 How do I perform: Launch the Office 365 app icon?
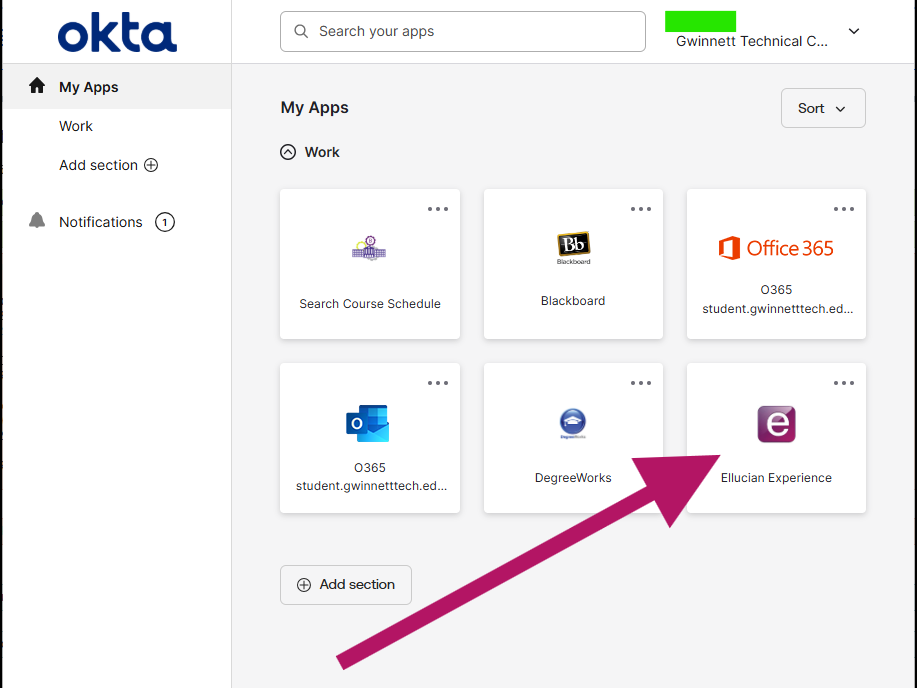[x=776, y=248]
